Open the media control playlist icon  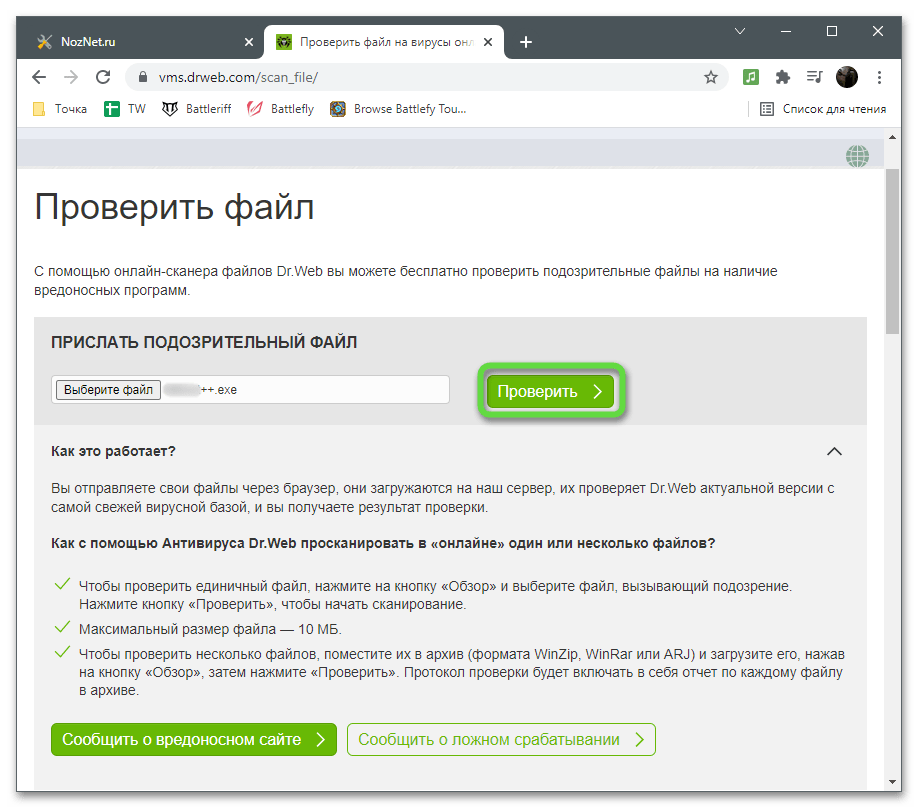click(x=814, y=77)
